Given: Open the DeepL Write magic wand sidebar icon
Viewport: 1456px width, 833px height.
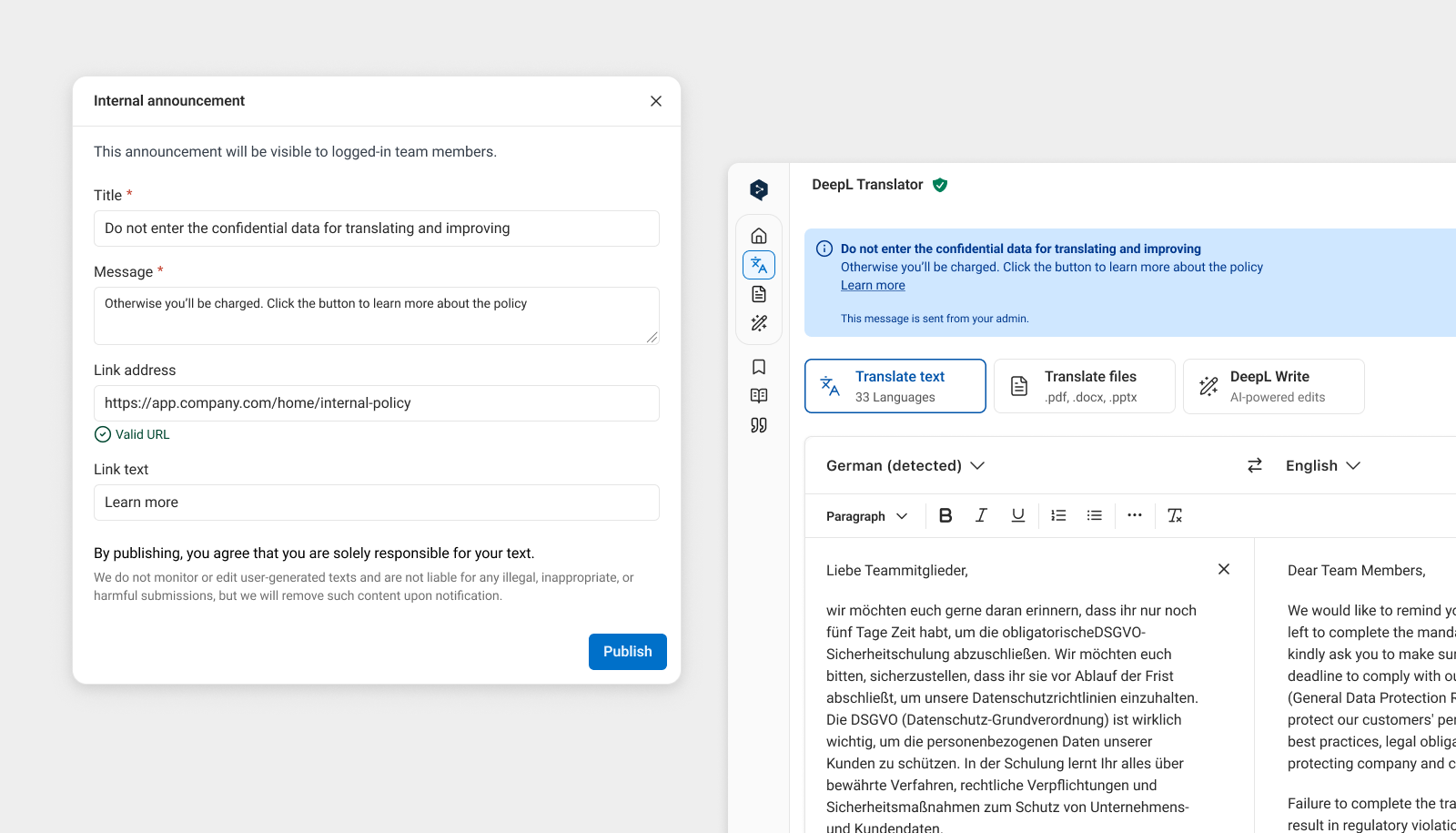Looking at the screenshot, I should [x=759, y=323].
